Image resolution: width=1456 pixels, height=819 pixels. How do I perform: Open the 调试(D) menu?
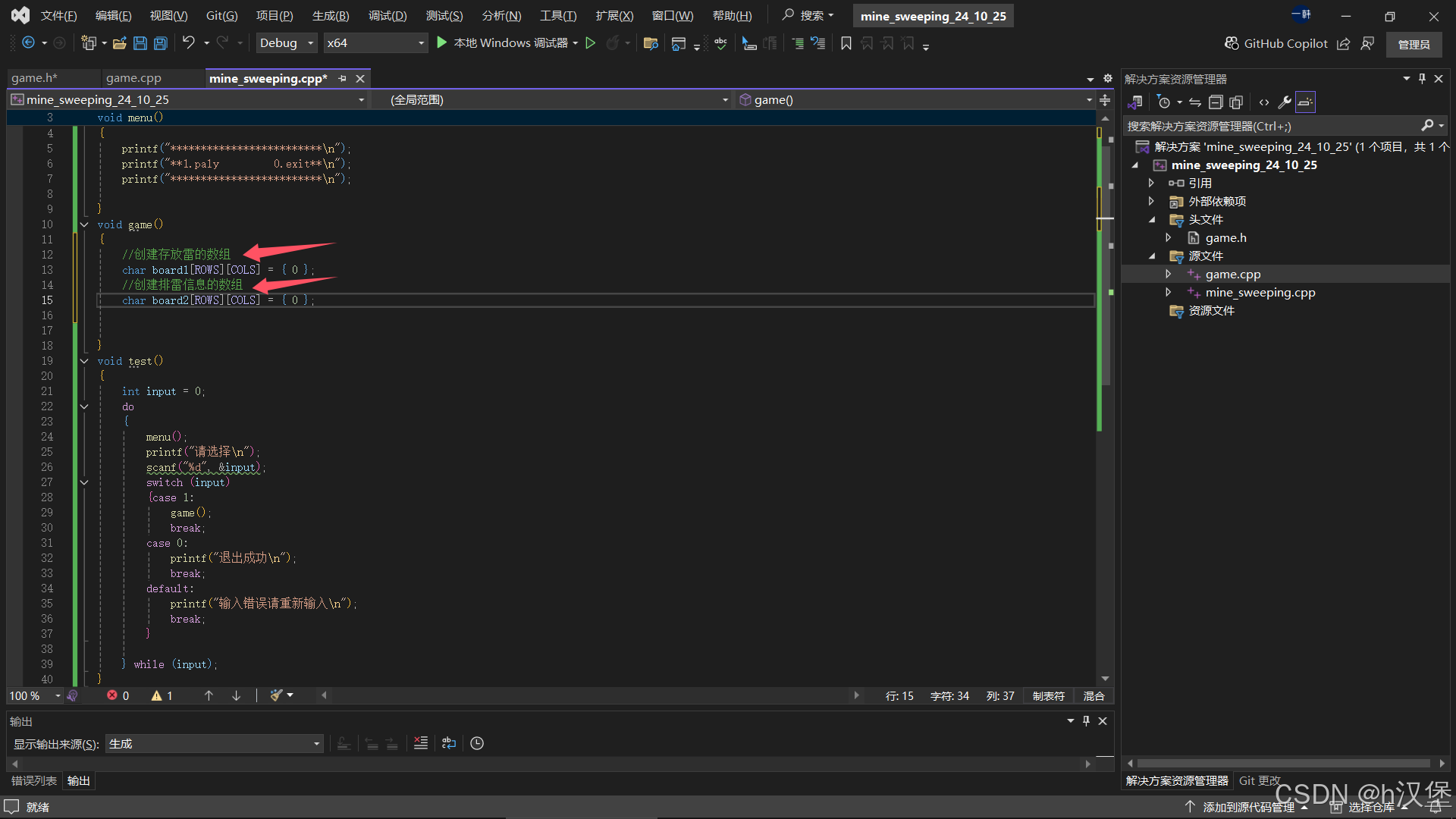click(387, 15)
